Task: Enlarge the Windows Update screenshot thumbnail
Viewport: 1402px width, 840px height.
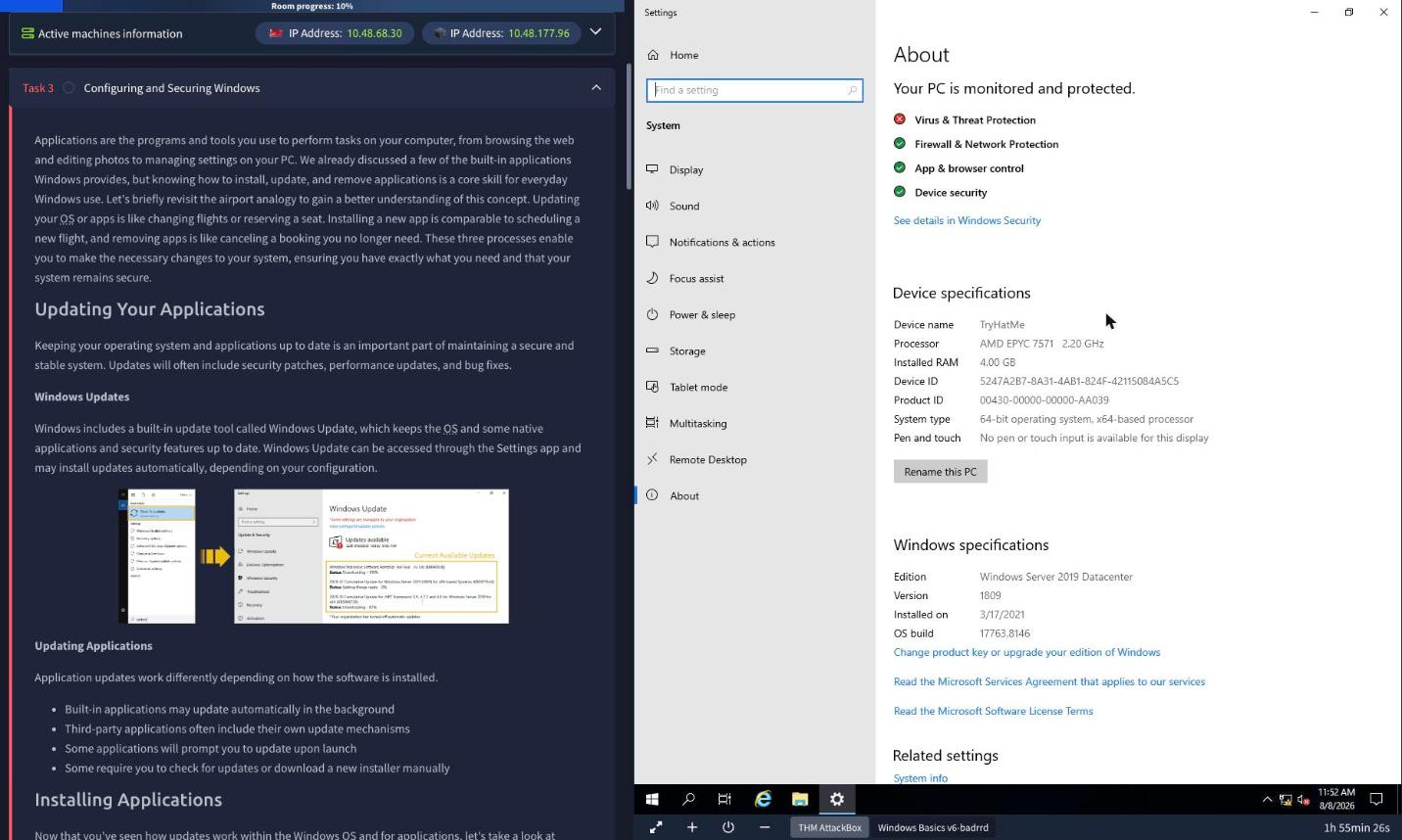Action: (x=313, y=556)
